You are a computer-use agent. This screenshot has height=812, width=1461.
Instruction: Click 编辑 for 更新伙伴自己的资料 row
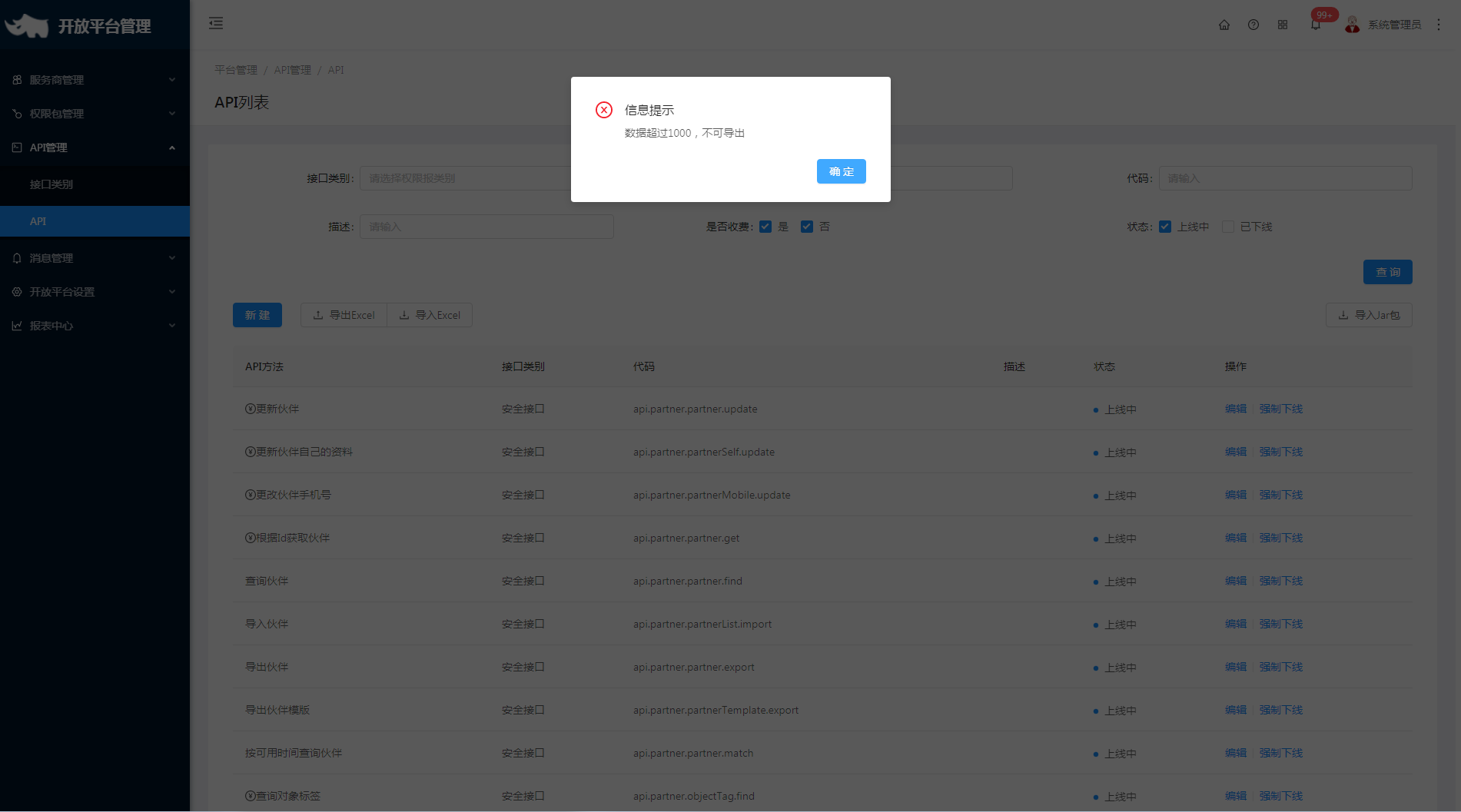coord(1236,452)
